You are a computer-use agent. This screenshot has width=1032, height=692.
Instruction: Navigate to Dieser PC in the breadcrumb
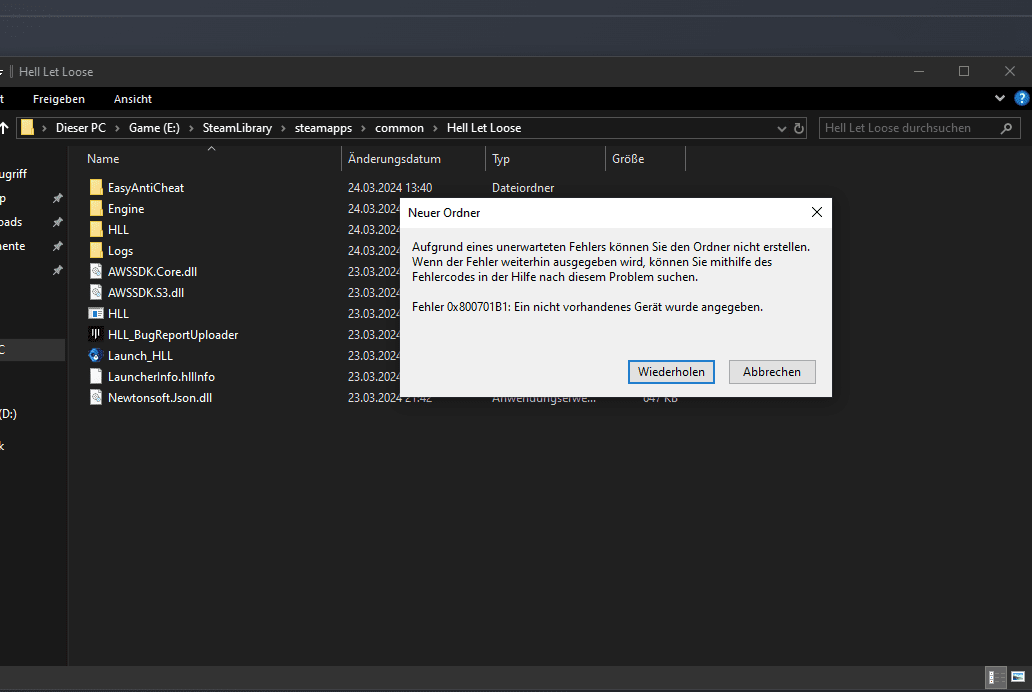coord(81,128)
